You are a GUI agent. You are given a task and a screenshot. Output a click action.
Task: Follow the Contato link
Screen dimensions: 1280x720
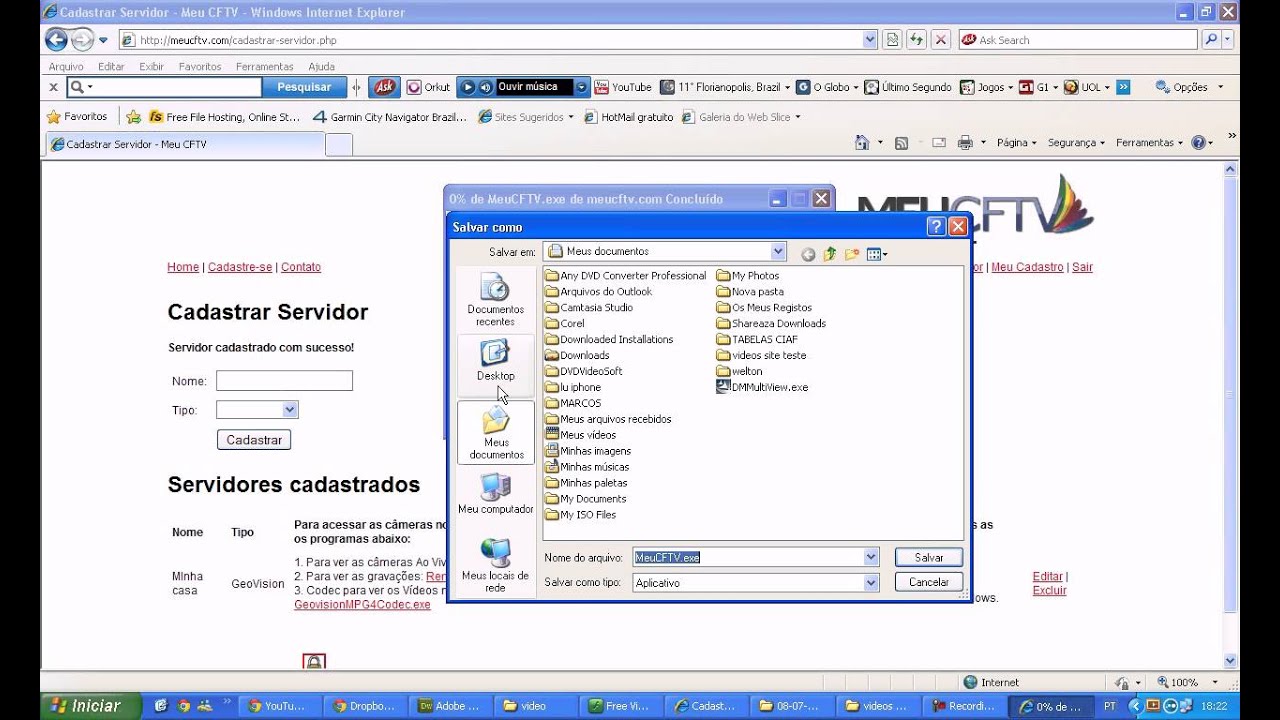point(301,267)
